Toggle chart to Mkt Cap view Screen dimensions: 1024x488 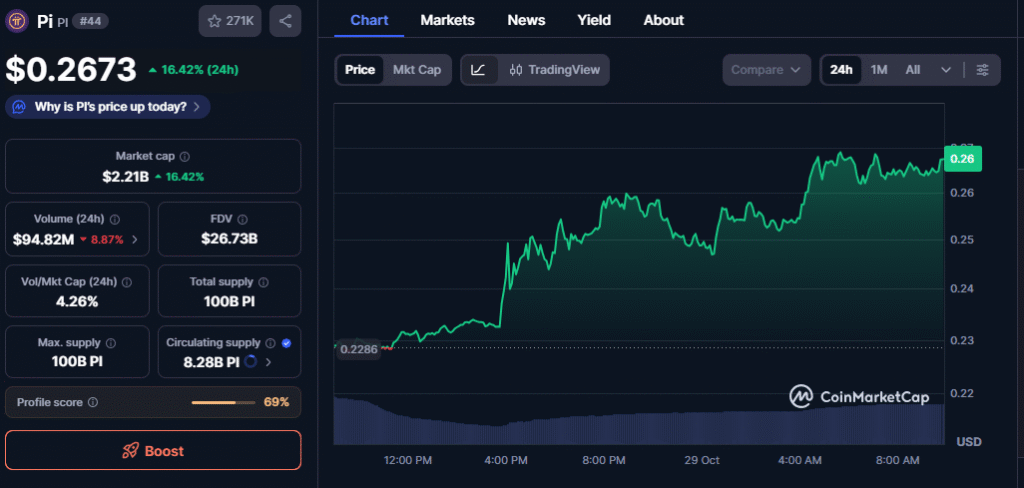[x=416, y=70]
